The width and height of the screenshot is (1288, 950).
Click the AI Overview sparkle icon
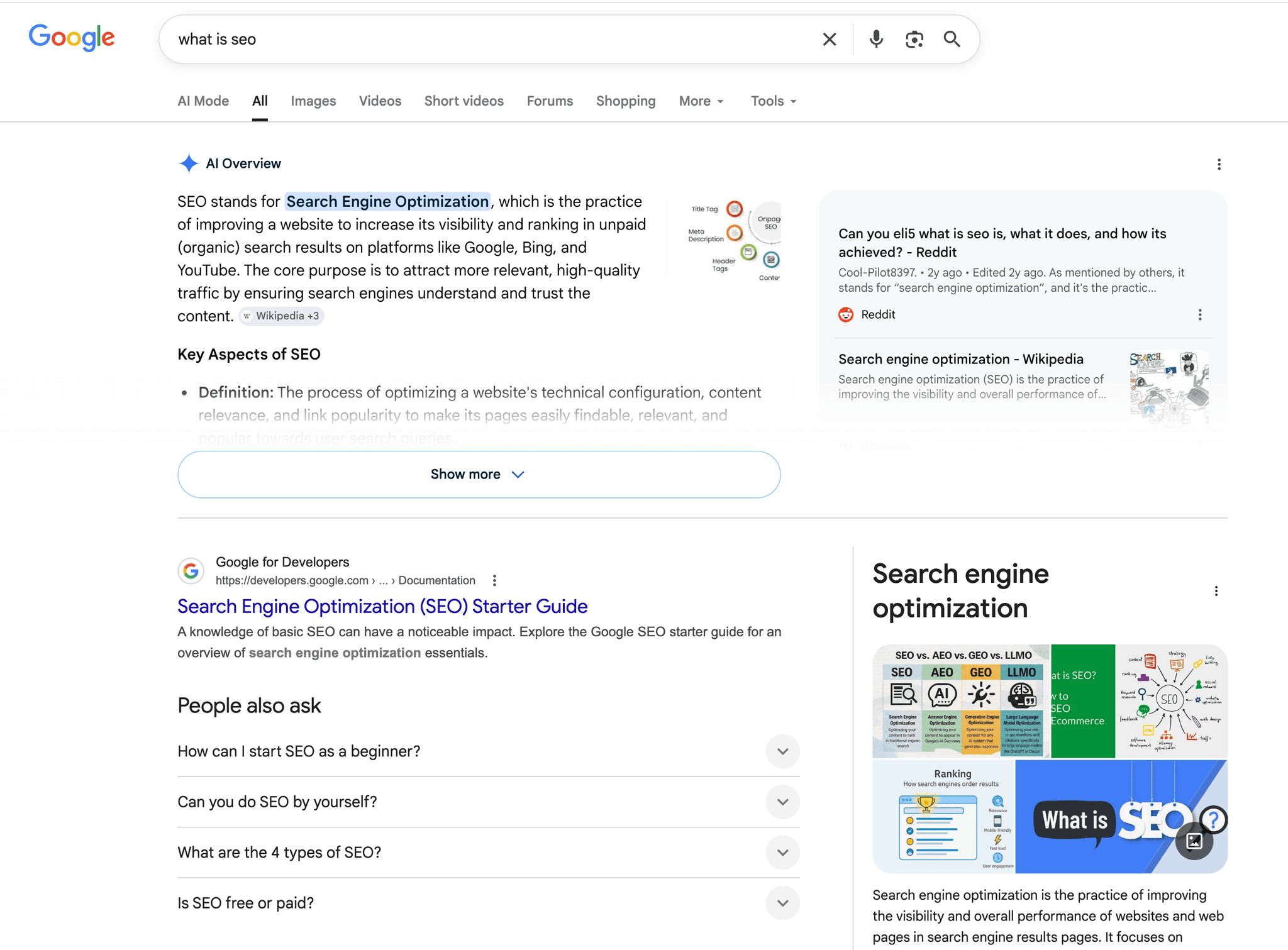point(188,163)
